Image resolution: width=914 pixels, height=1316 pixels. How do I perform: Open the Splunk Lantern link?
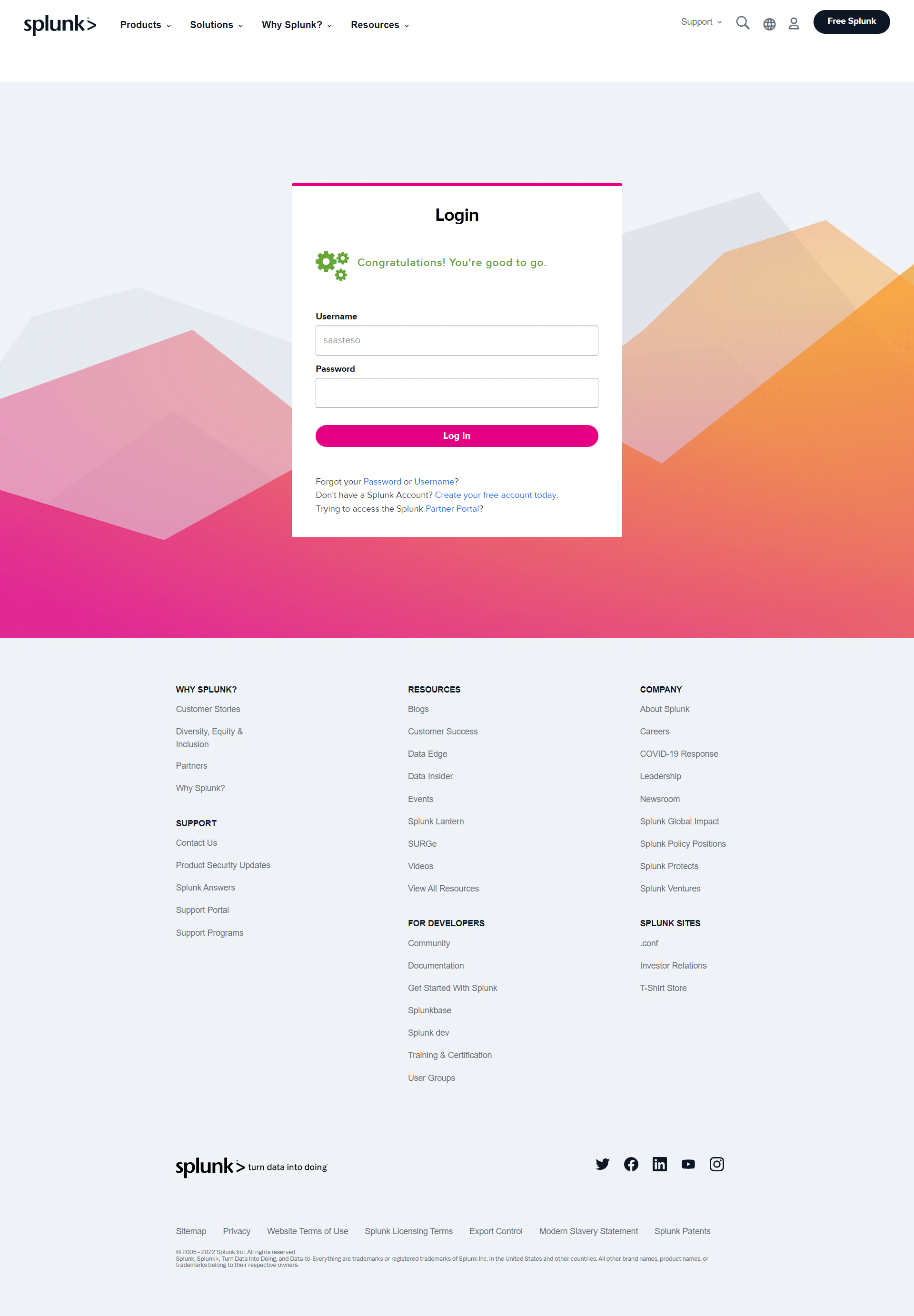pyautogui.click(x=436, y=821)
